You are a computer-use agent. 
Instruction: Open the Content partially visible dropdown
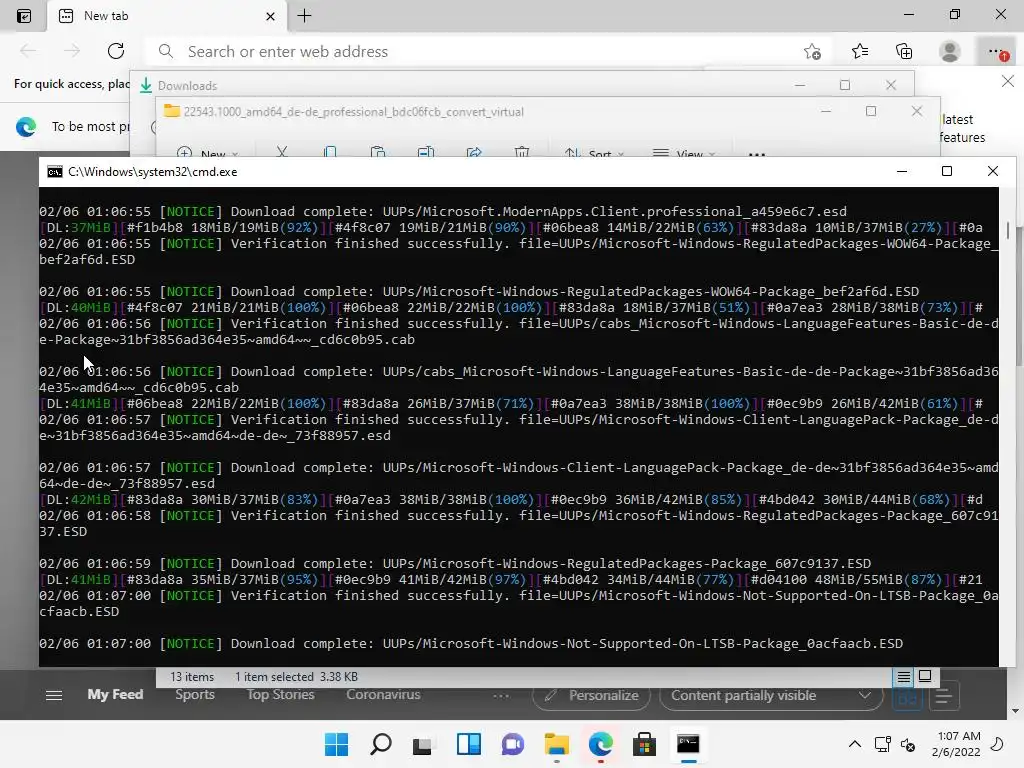771,696
